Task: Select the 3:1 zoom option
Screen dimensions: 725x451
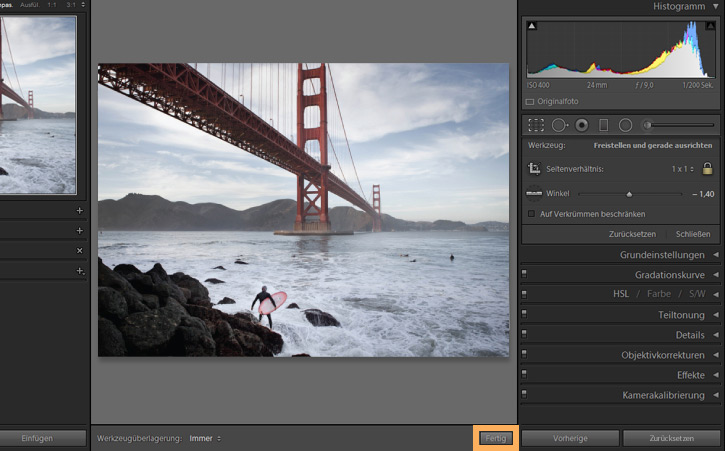Action: click(x=71, y=5)
